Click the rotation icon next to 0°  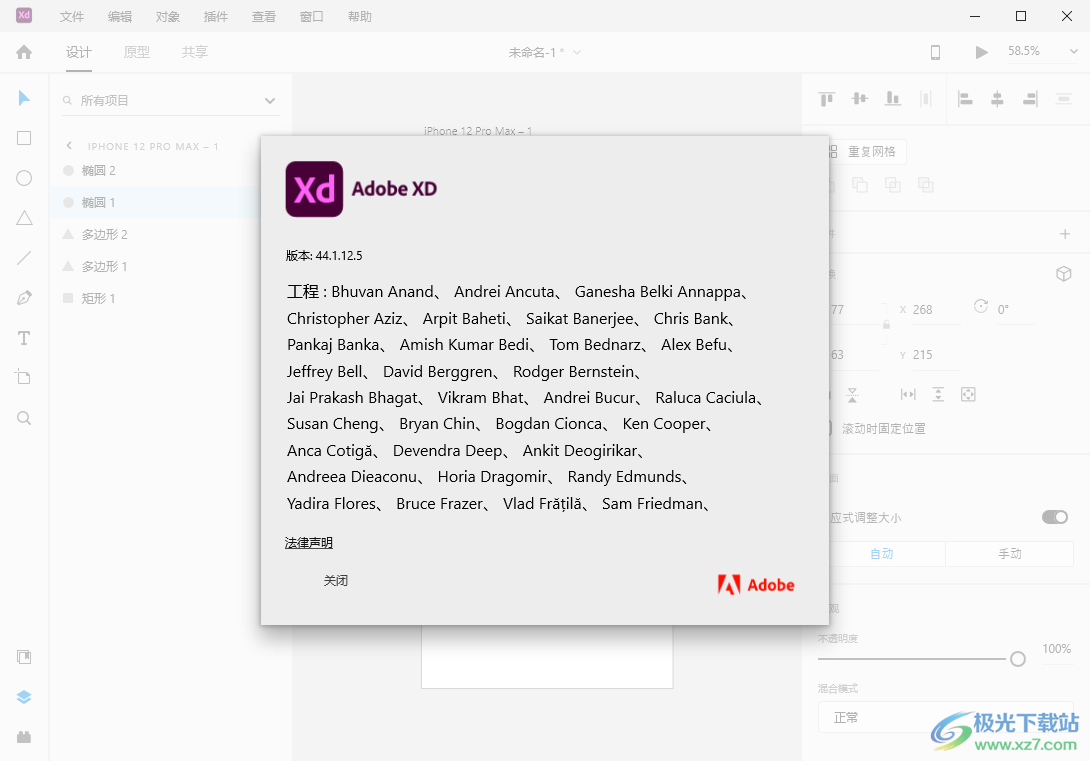[x=981, y=306]
